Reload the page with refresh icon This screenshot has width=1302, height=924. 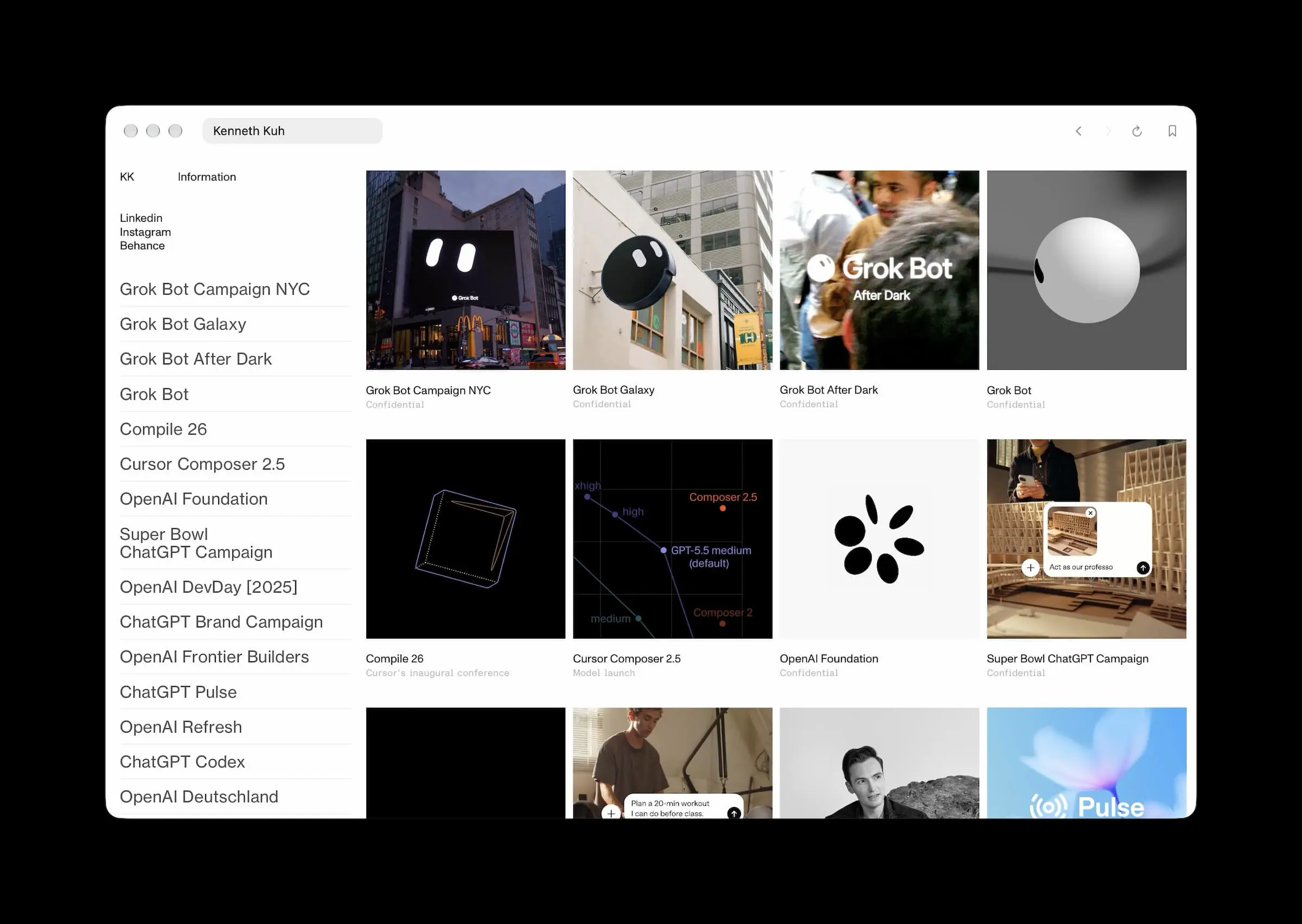[x=1137, y=131]
